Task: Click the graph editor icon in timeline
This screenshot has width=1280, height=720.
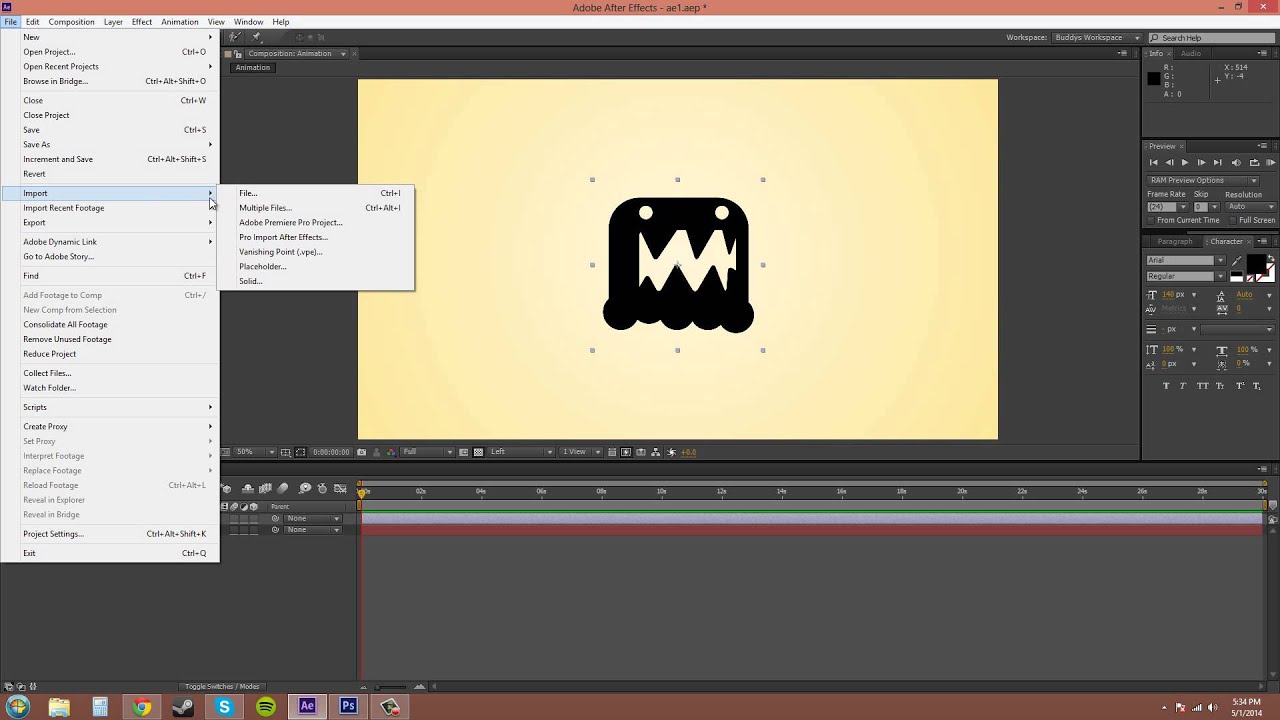Action: (x=340, y=488)
